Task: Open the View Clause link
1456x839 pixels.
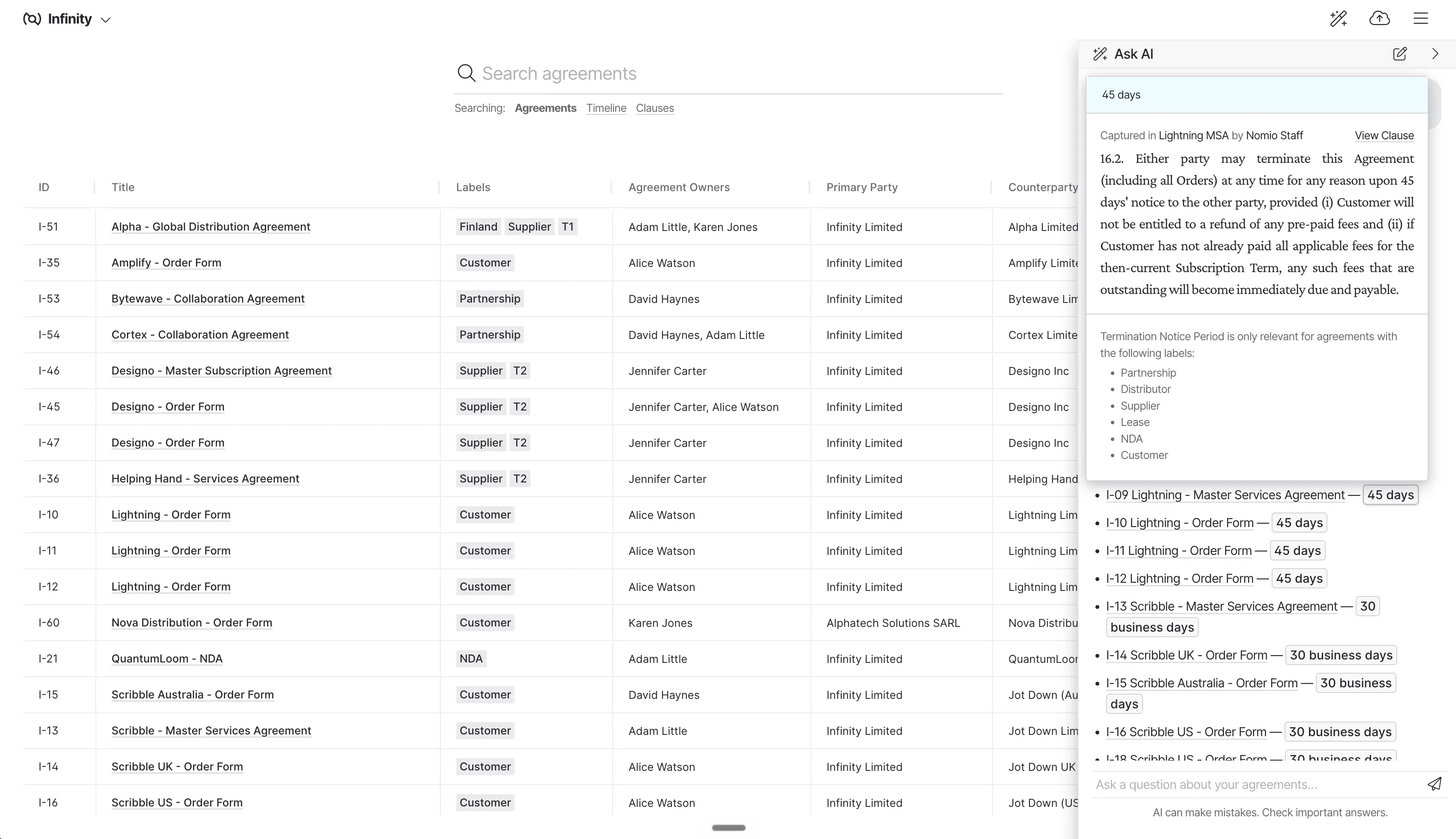Action: coord(1384,135)
